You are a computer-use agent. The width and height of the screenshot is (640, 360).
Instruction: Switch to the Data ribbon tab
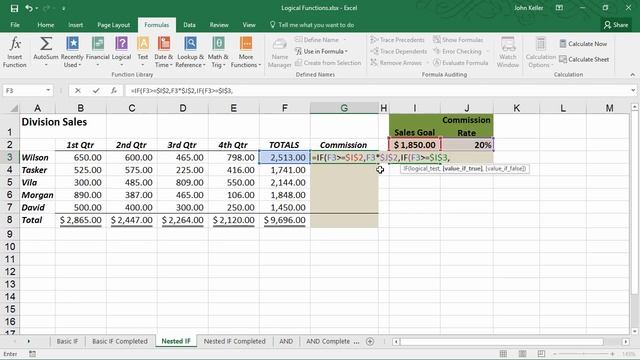coord(189,25)
